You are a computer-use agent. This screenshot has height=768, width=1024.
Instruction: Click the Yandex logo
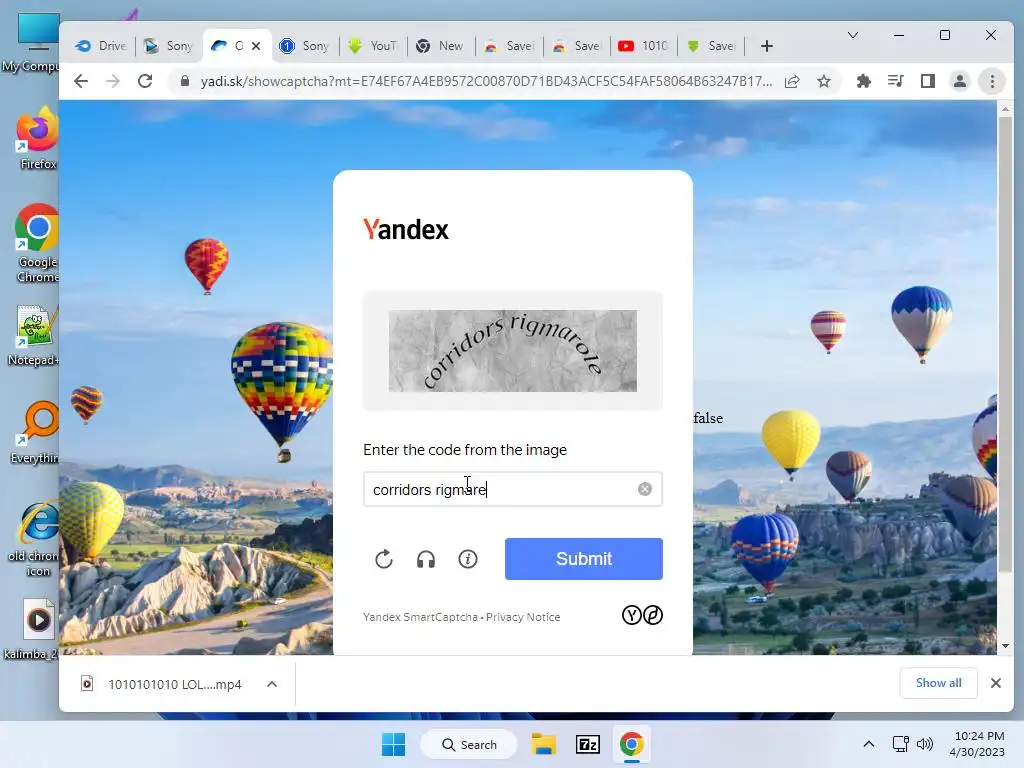[406, 229]
